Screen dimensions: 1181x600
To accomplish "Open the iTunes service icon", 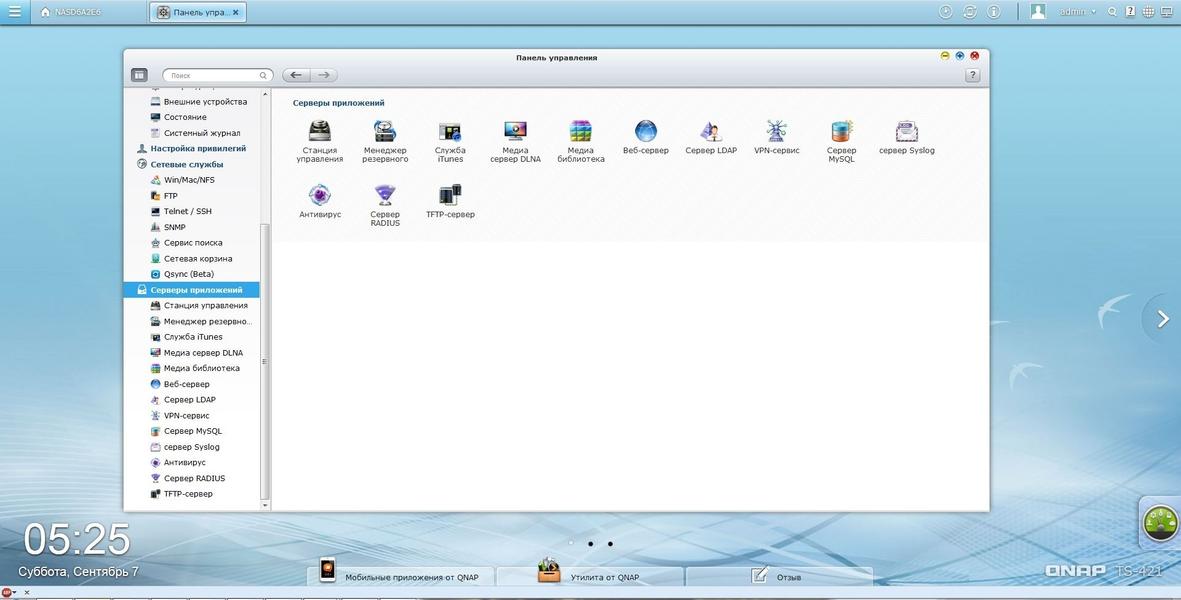I will 450,132.
